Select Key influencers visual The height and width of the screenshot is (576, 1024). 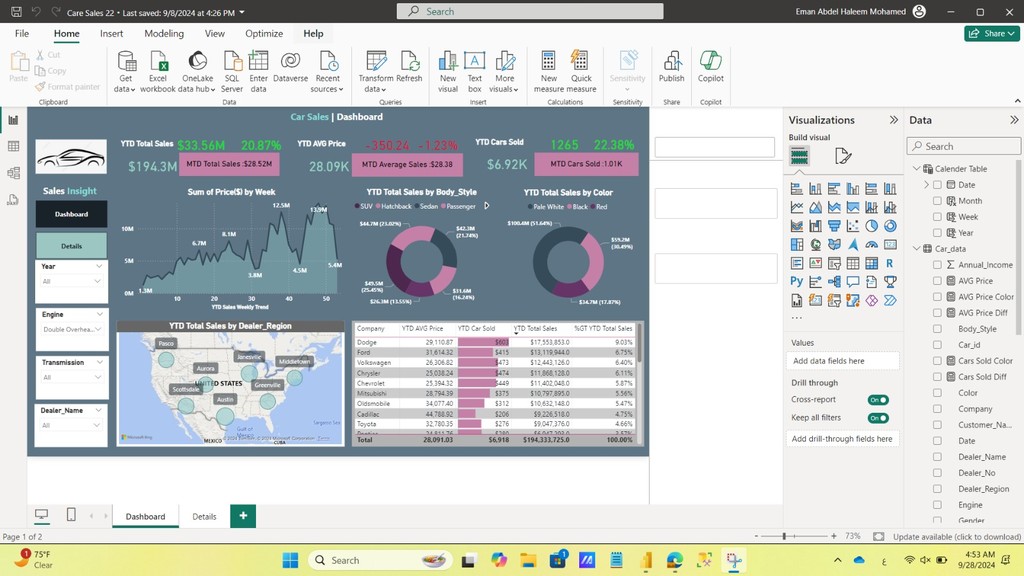point(816,281)
